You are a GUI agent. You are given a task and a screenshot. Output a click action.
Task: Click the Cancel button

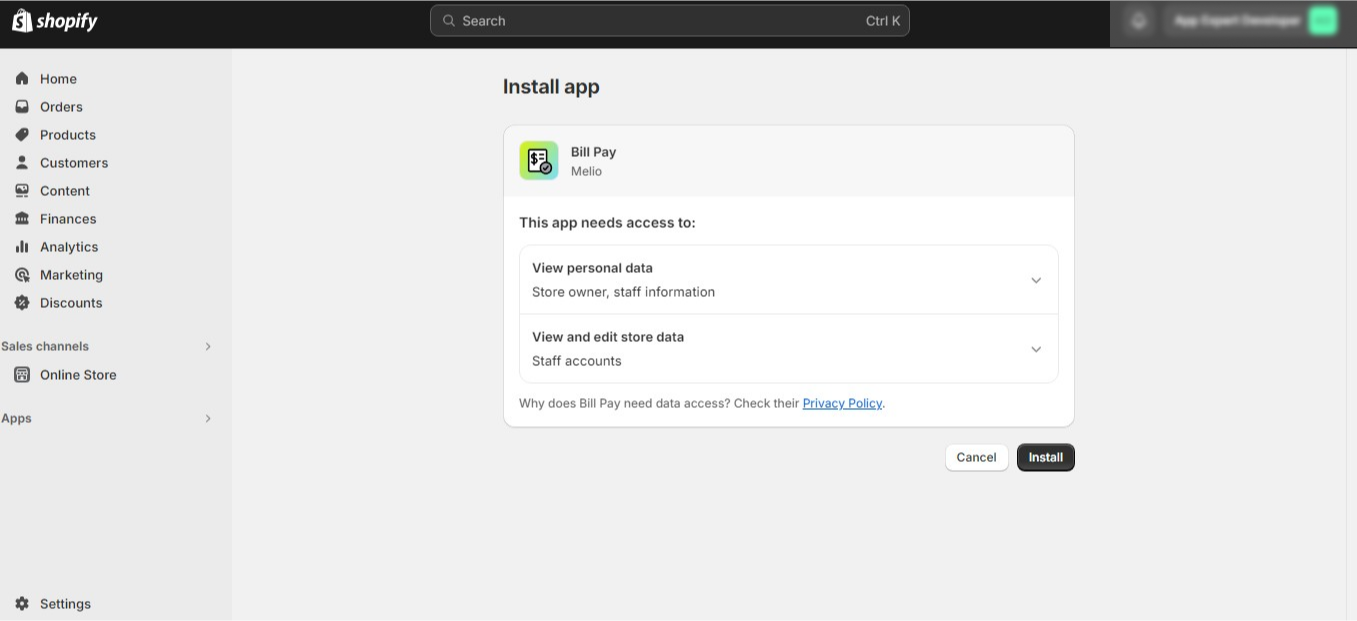pyautogui.click(x=976, y=457)
